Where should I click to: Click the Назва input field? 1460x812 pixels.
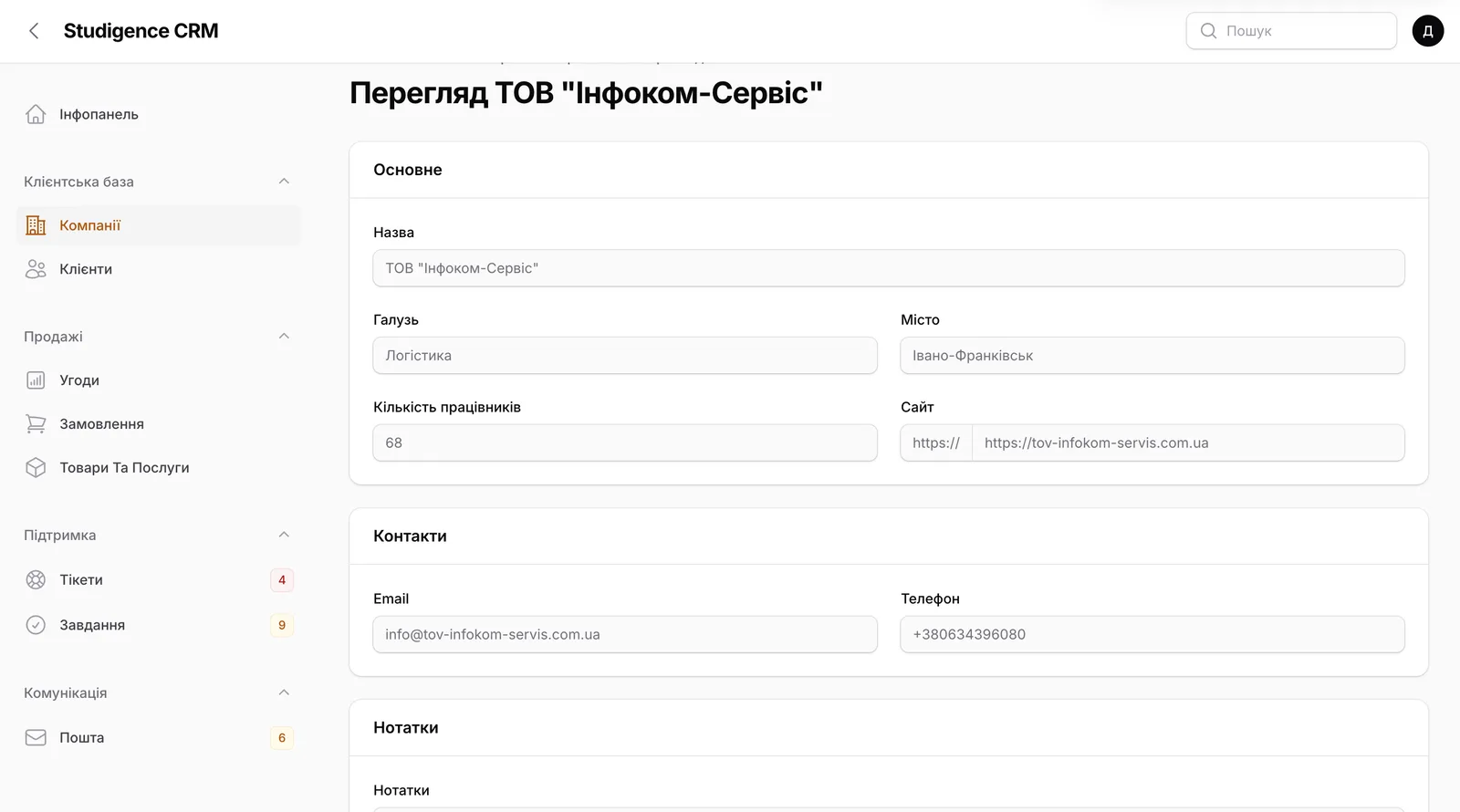tap(889, 268)
